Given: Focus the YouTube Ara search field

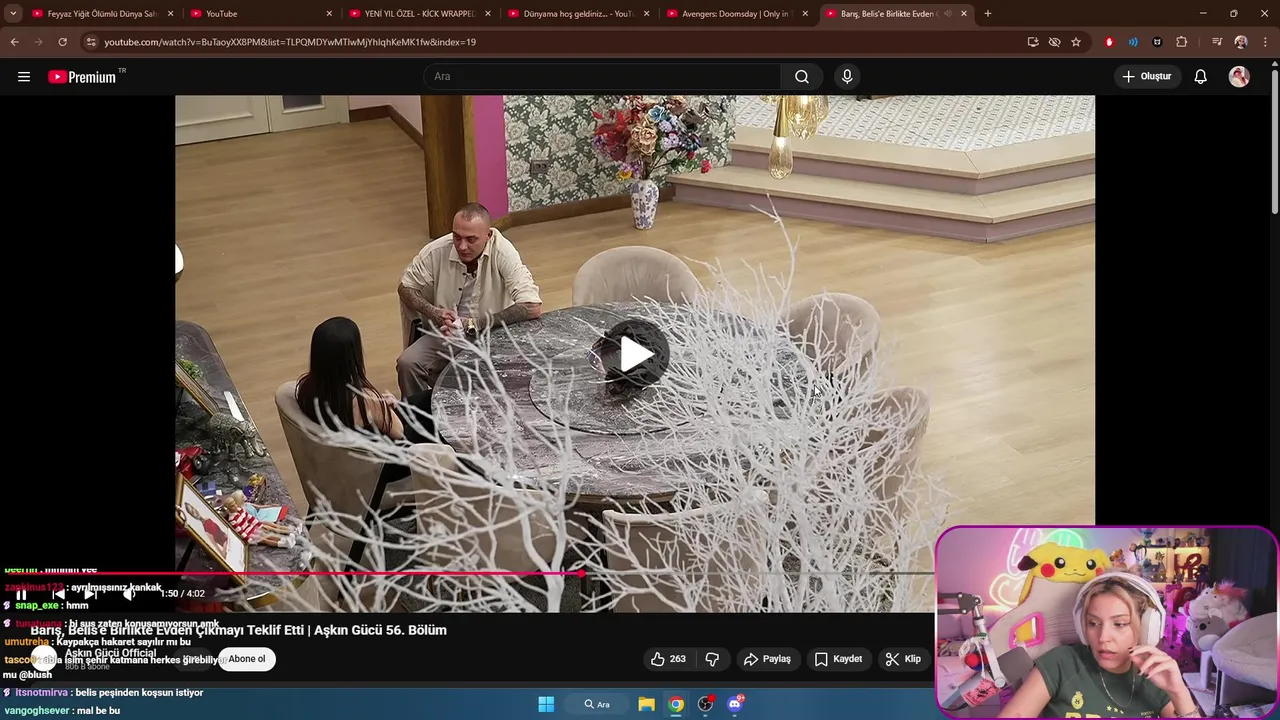Looking at the screenshot, I should click(x=602, y=77).
